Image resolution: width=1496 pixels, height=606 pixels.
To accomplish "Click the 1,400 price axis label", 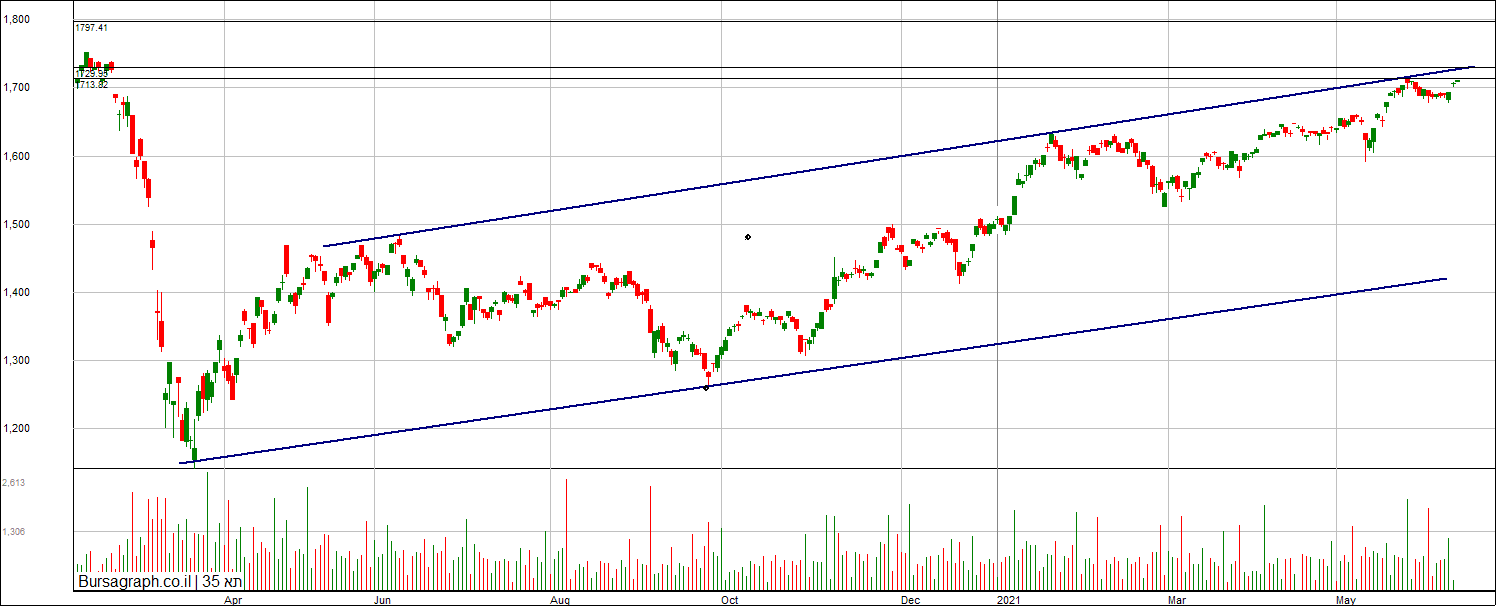I will click(x=16, y=292).
